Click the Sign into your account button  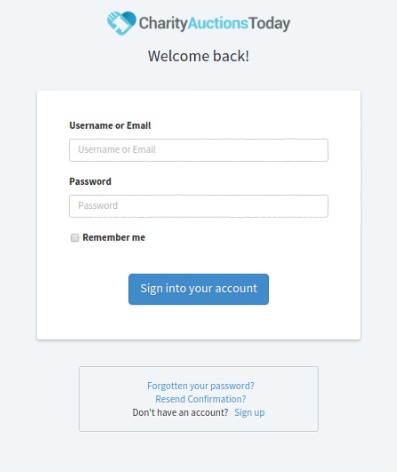coord(199,289)
